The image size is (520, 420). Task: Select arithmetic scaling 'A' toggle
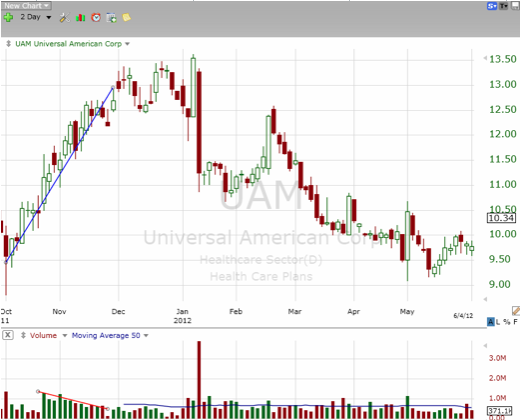490,322
